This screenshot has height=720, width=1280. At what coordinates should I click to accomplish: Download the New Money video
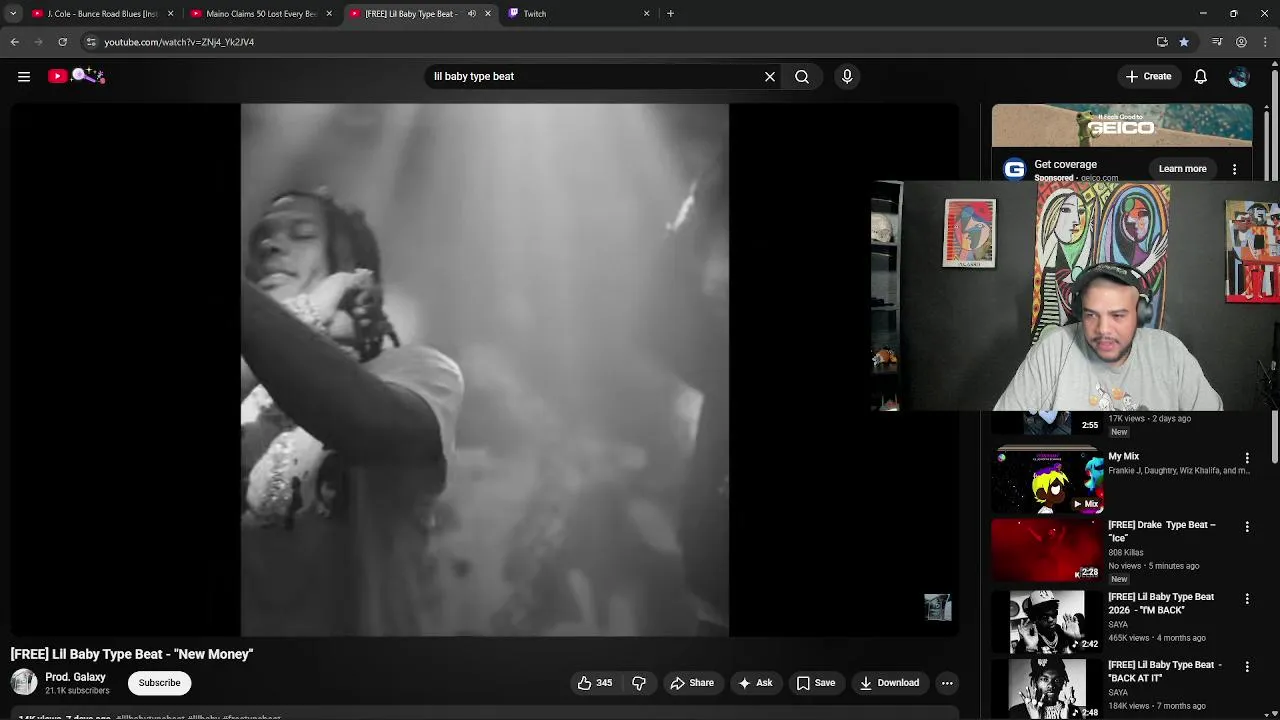(x=889, y=683)
